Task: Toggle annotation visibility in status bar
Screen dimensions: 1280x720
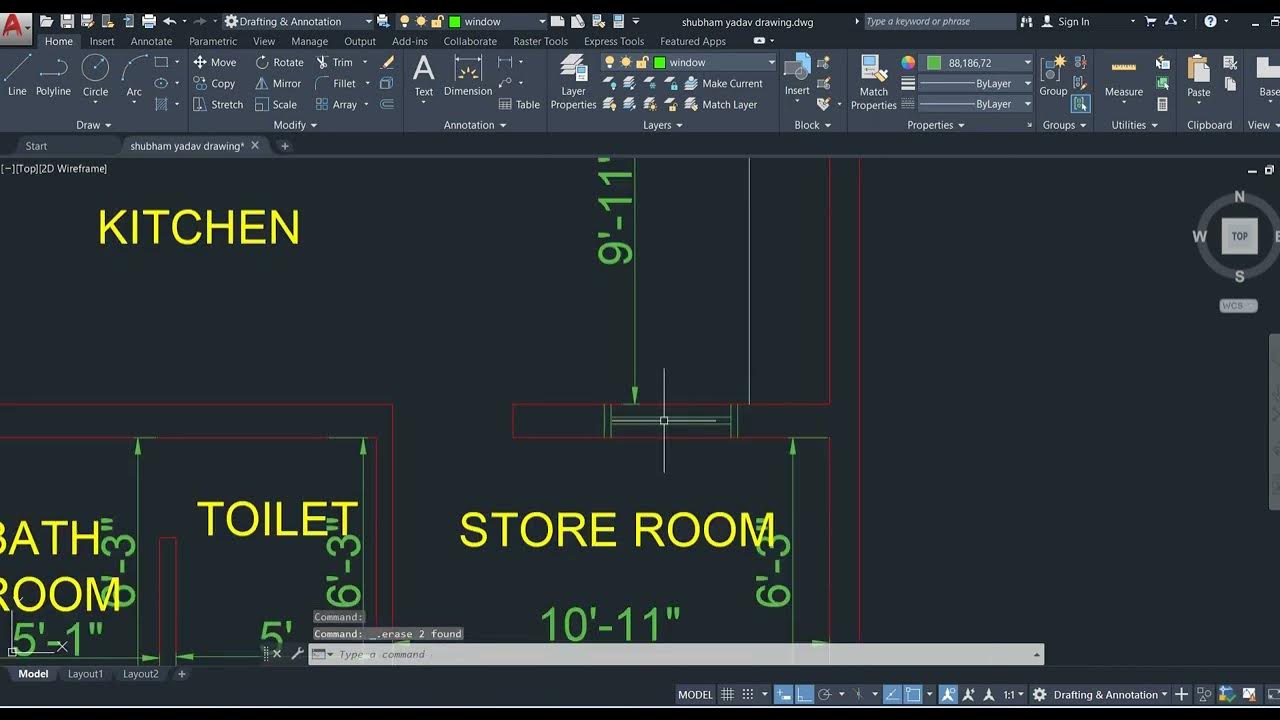Action: pos(948,694)
